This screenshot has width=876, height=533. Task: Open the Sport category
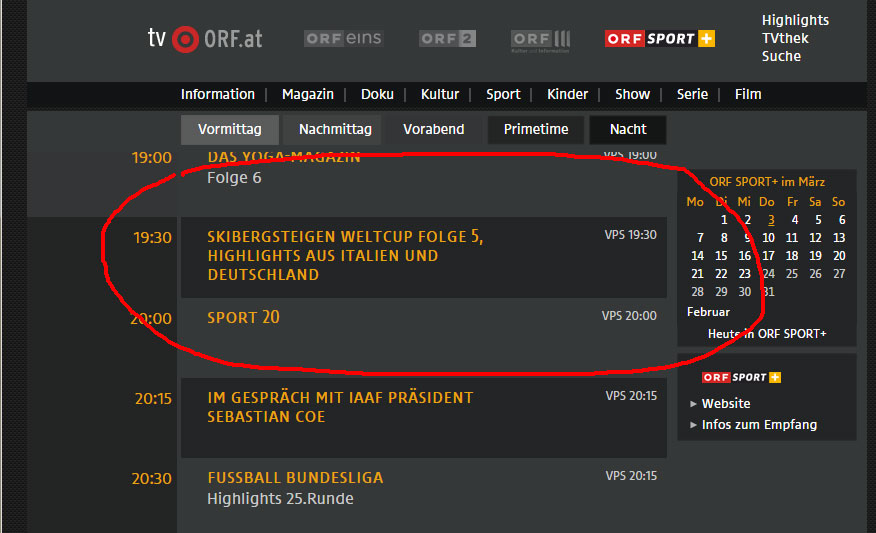point(503,94)
